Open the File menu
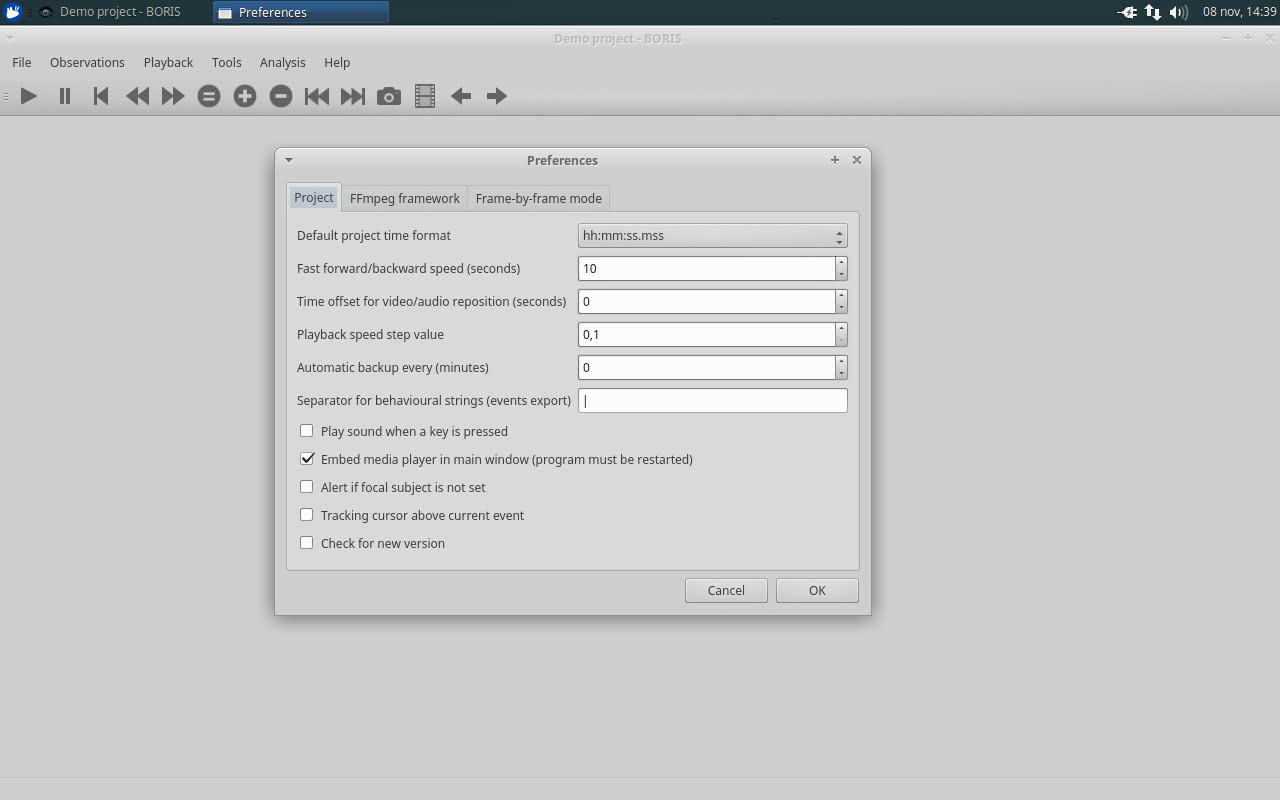Viewport: 1280px width, 800px height. click(x=22, y=62)
